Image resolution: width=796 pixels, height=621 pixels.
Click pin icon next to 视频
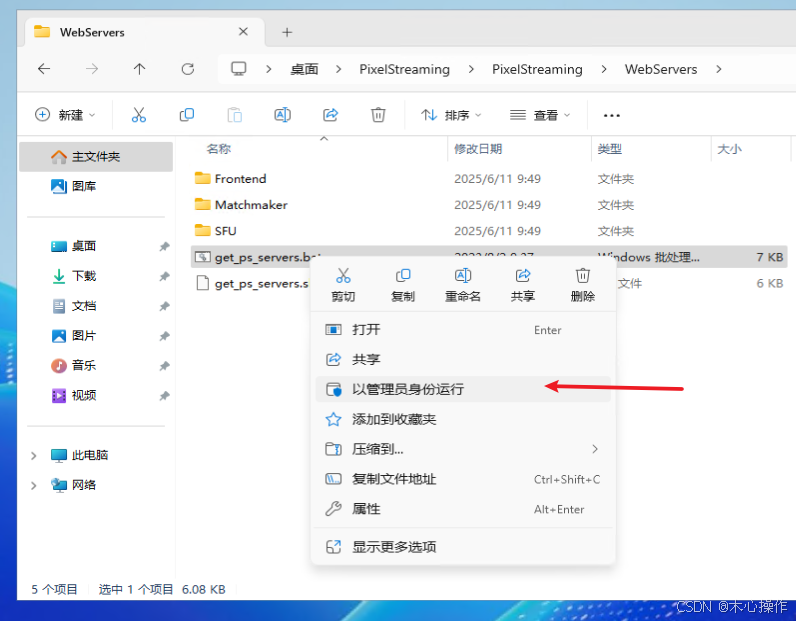[164, 396]
